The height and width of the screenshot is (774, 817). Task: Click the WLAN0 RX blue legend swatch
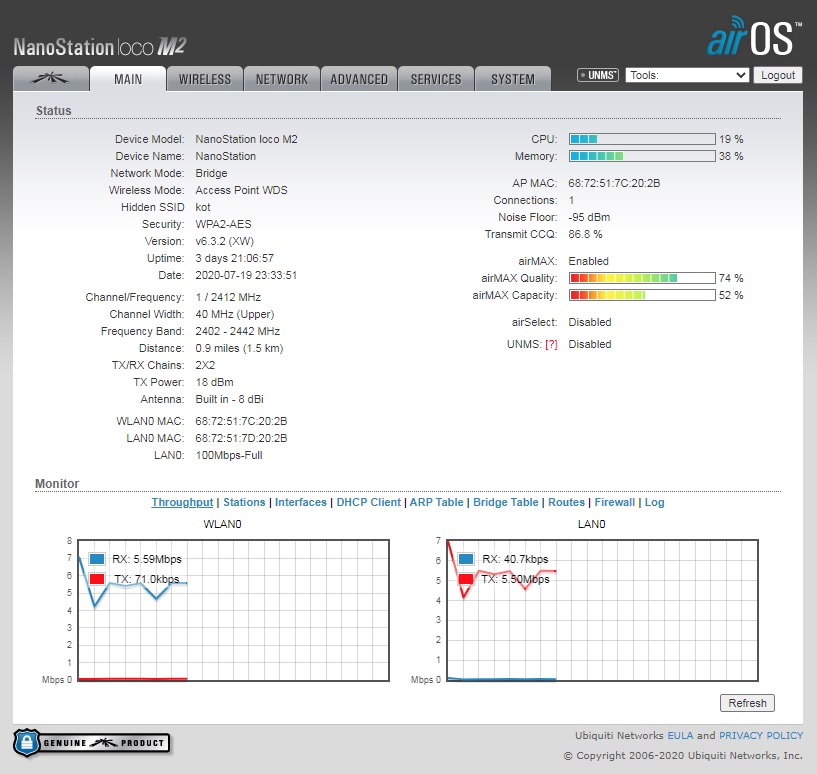point(97,559)
